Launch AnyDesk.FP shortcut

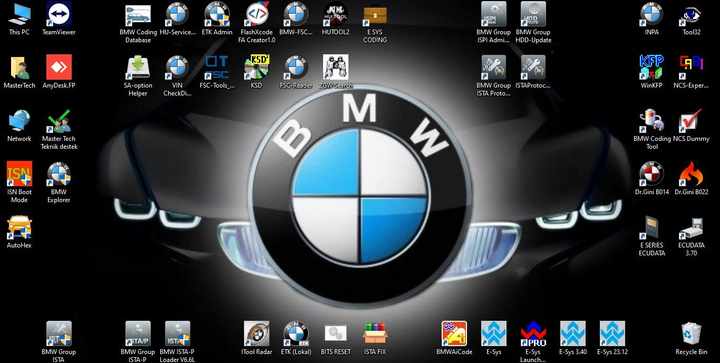(x=59, y=72)
